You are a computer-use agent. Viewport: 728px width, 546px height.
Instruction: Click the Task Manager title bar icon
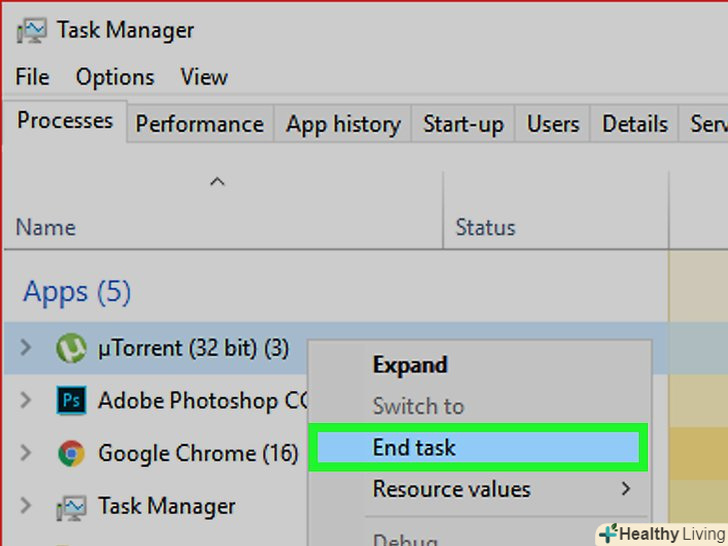[30, 31]
